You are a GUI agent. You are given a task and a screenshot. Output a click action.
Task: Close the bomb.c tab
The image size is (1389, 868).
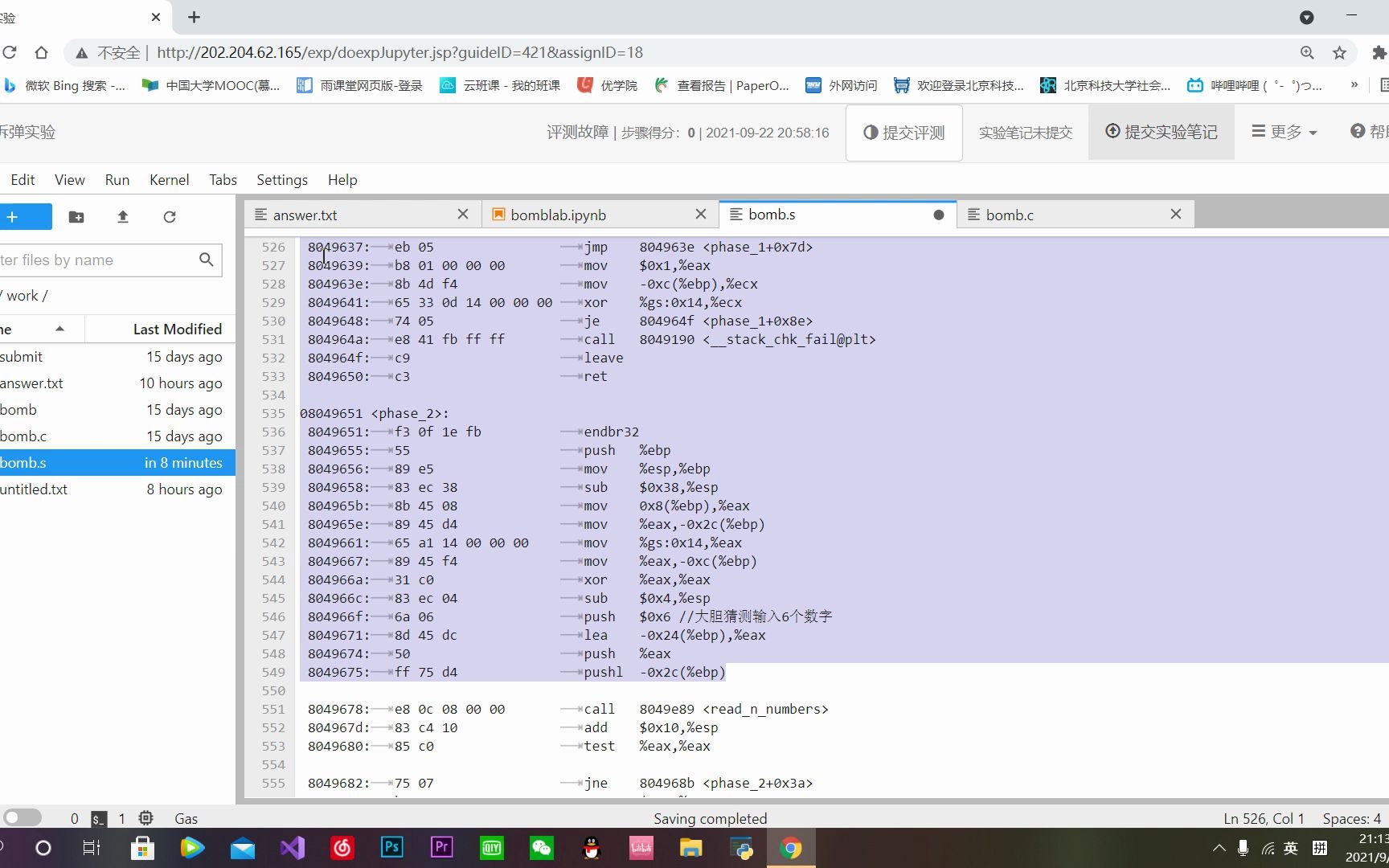[1176, 215]
